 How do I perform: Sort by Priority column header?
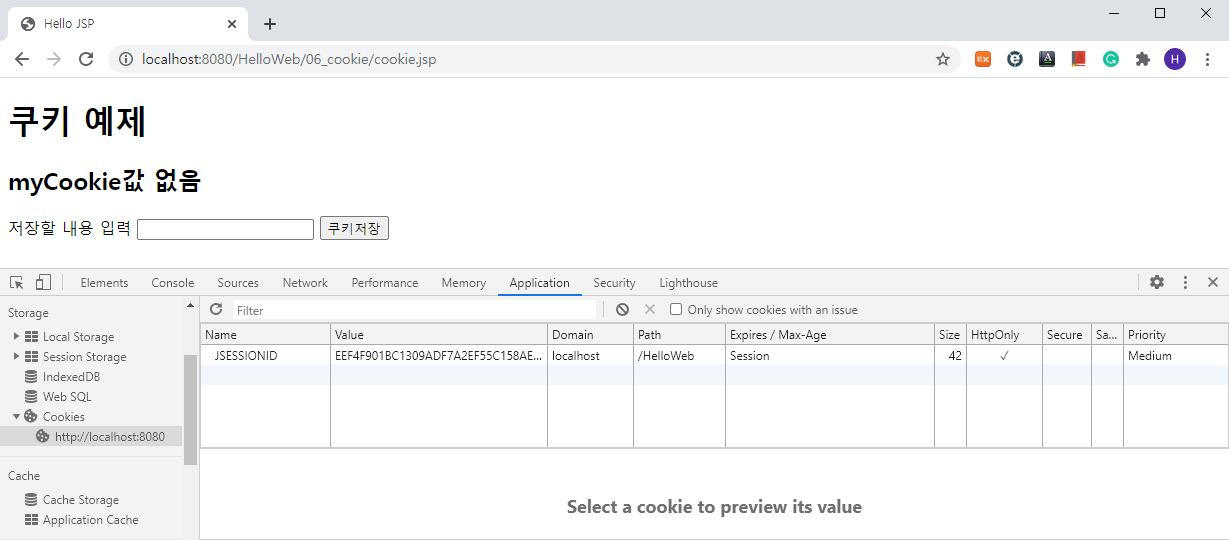[1176, 335]
